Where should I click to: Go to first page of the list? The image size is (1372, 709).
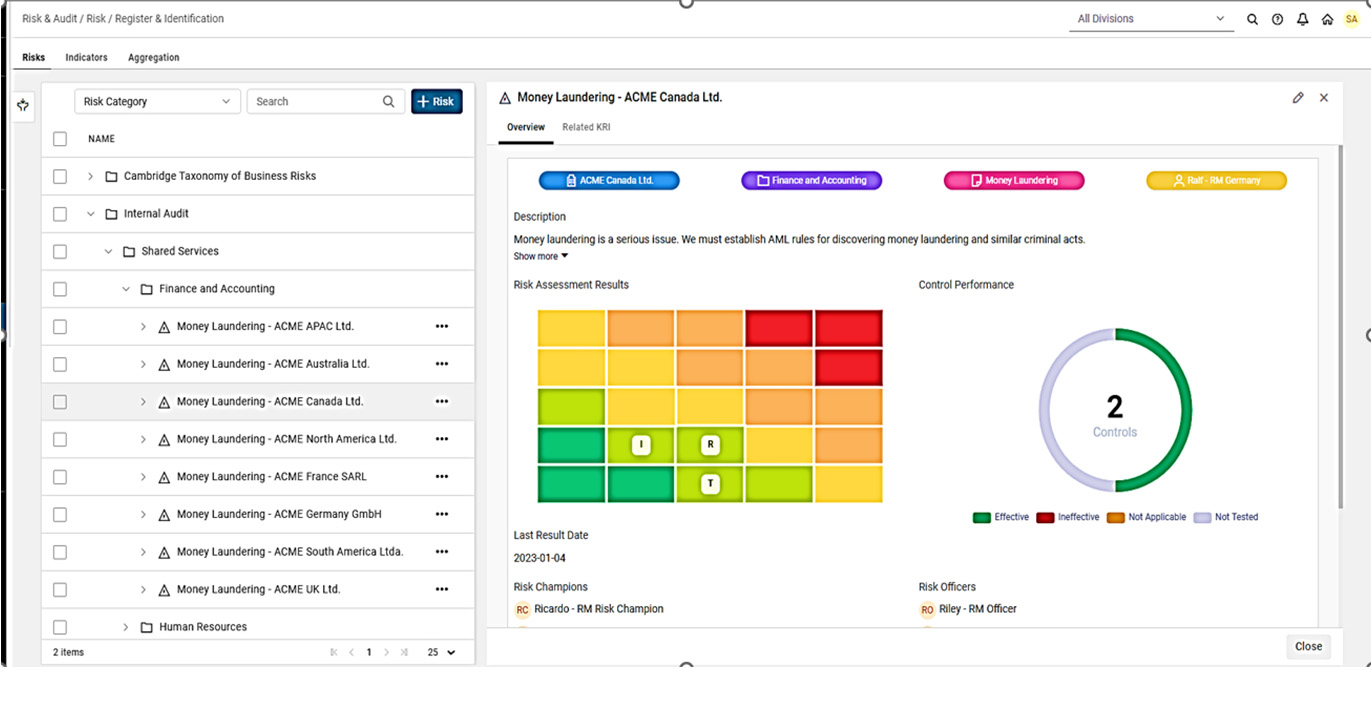[x=333, y=652]
